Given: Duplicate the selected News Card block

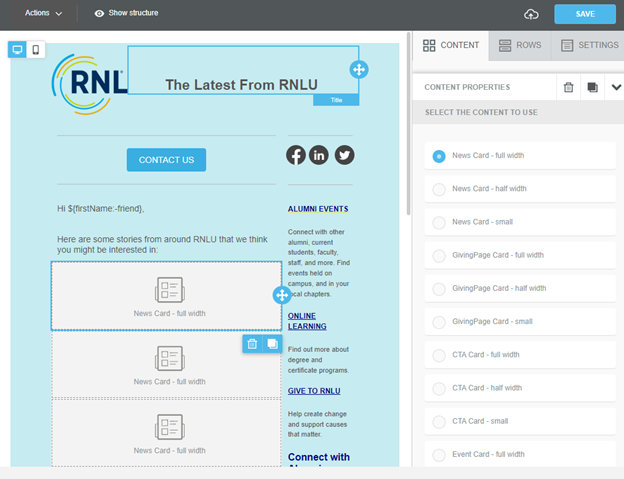Looking at the screenshot, I should click(x=273, y=344).
